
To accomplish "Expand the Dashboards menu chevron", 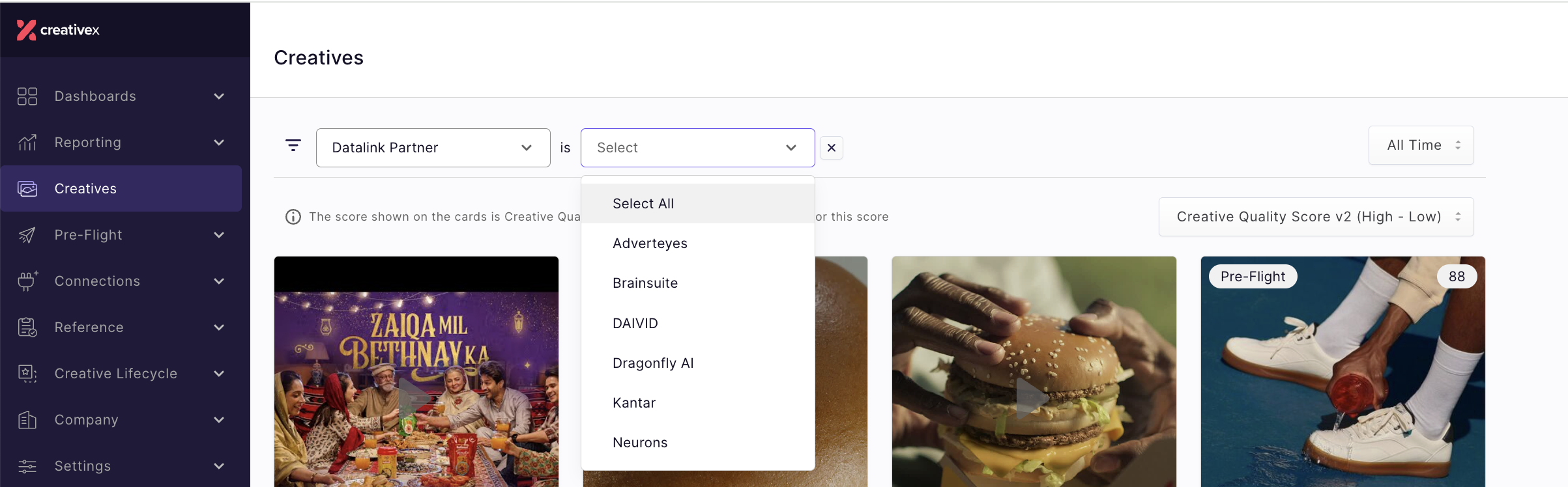I will click(219, 96).
